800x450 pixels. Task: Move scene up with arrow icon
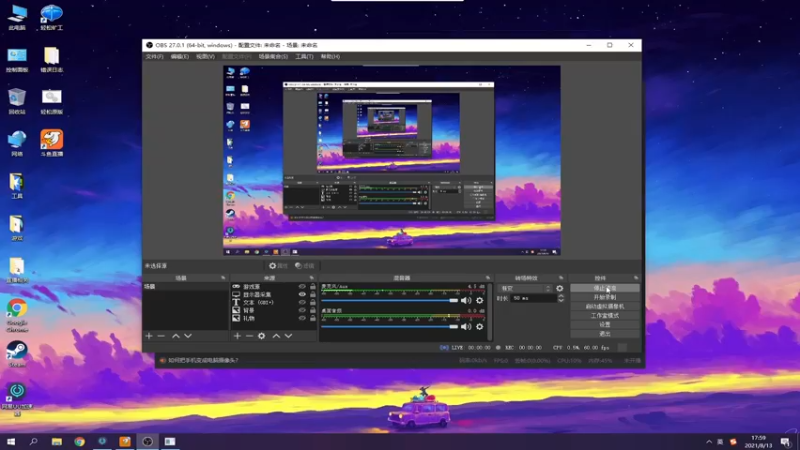(x=176, y=336)
